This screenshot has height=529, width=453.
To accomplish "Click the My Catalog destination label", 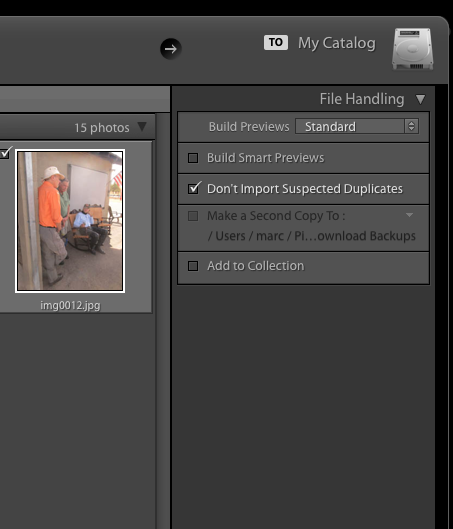I will click(x=337, y=43).
